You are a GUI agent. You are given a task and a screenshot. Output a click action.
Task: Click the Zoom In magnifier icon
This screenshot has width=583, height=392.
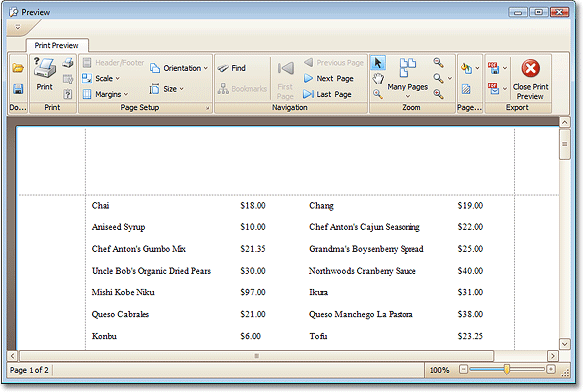439,94
